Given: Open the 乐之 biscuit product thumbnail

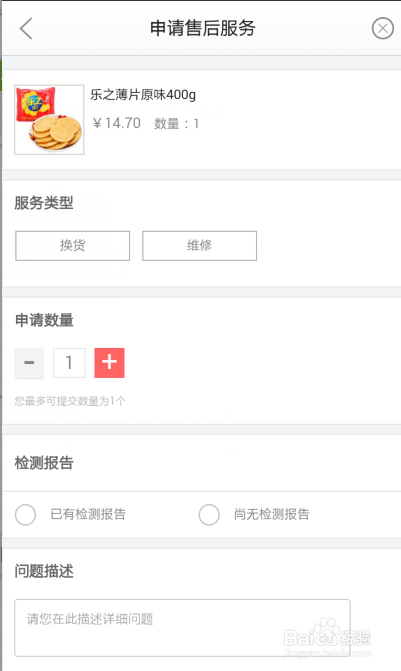Looking at the screenshot, I should click(x=49, y=120).
